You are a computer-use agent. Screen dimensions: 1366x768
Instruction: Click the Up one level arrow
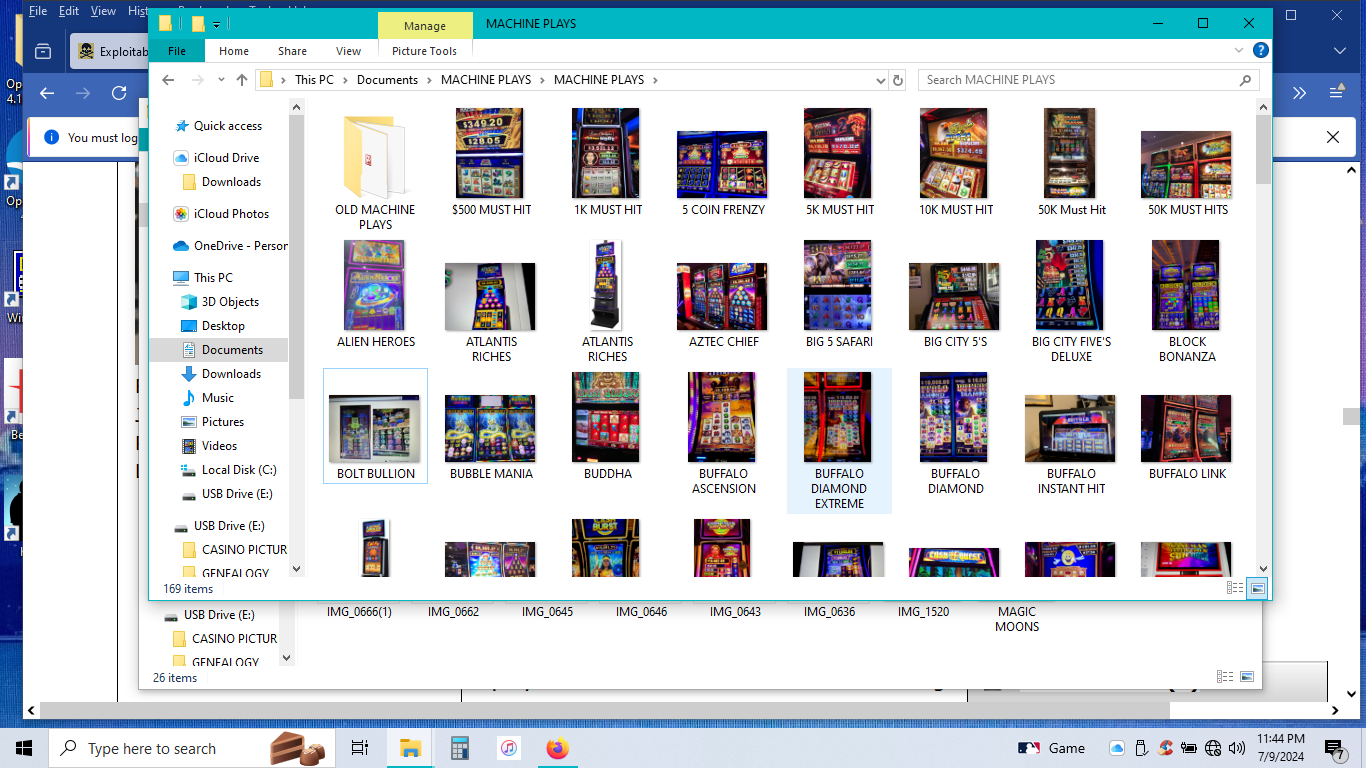coord(242,80)
